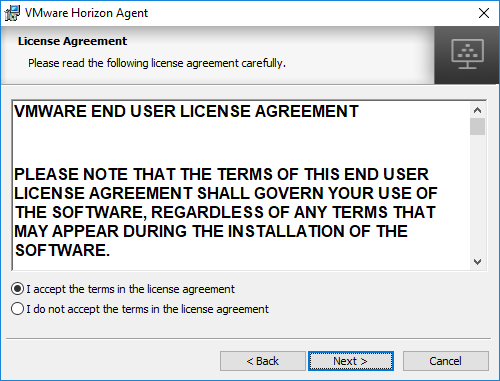Click the installer icon in the title bar
The image size is (500, 381).
pyautogui.click(x=12, y=13)
